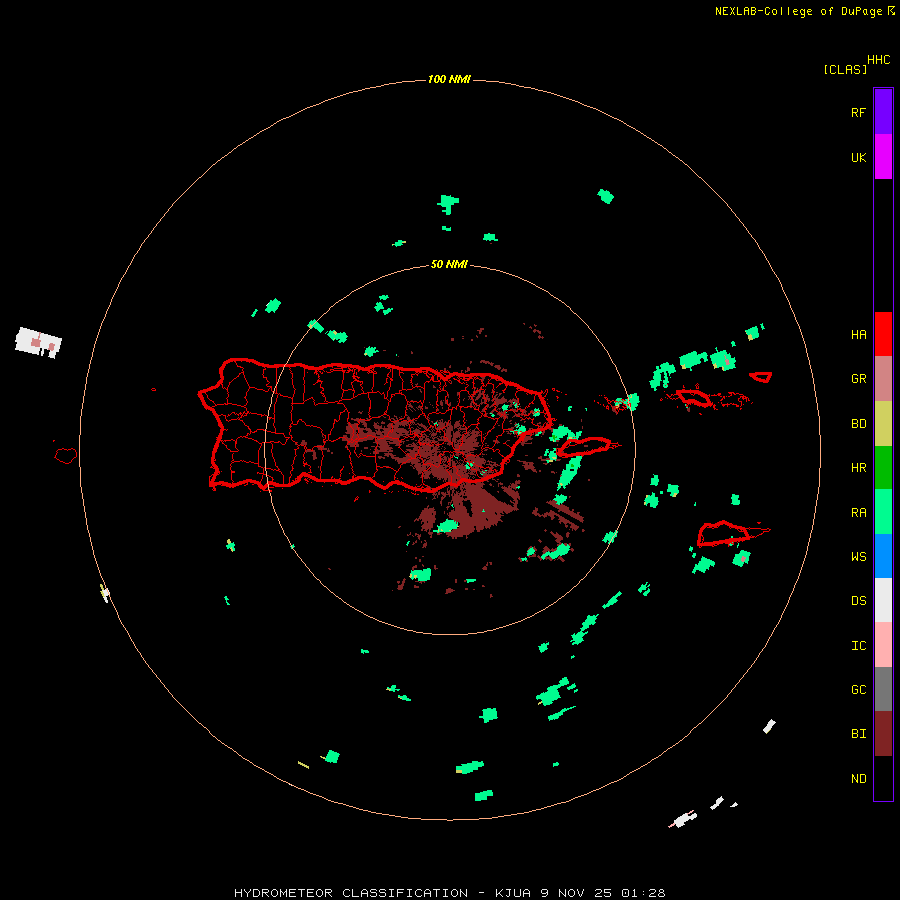Click the GC legend label

tap(858, 689)
